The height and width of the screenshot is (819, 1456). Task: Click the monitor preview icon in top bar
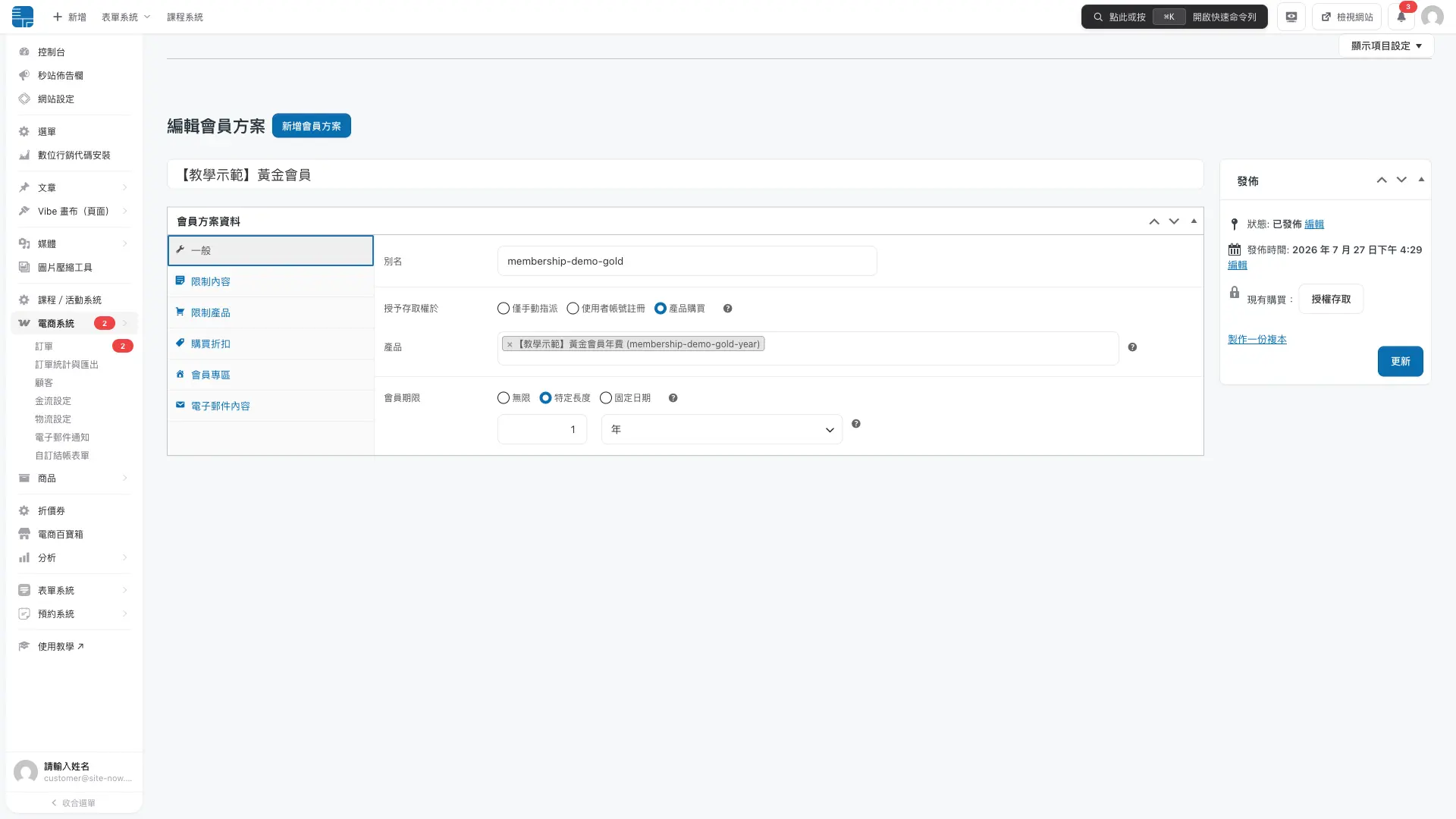point(1291,17)
